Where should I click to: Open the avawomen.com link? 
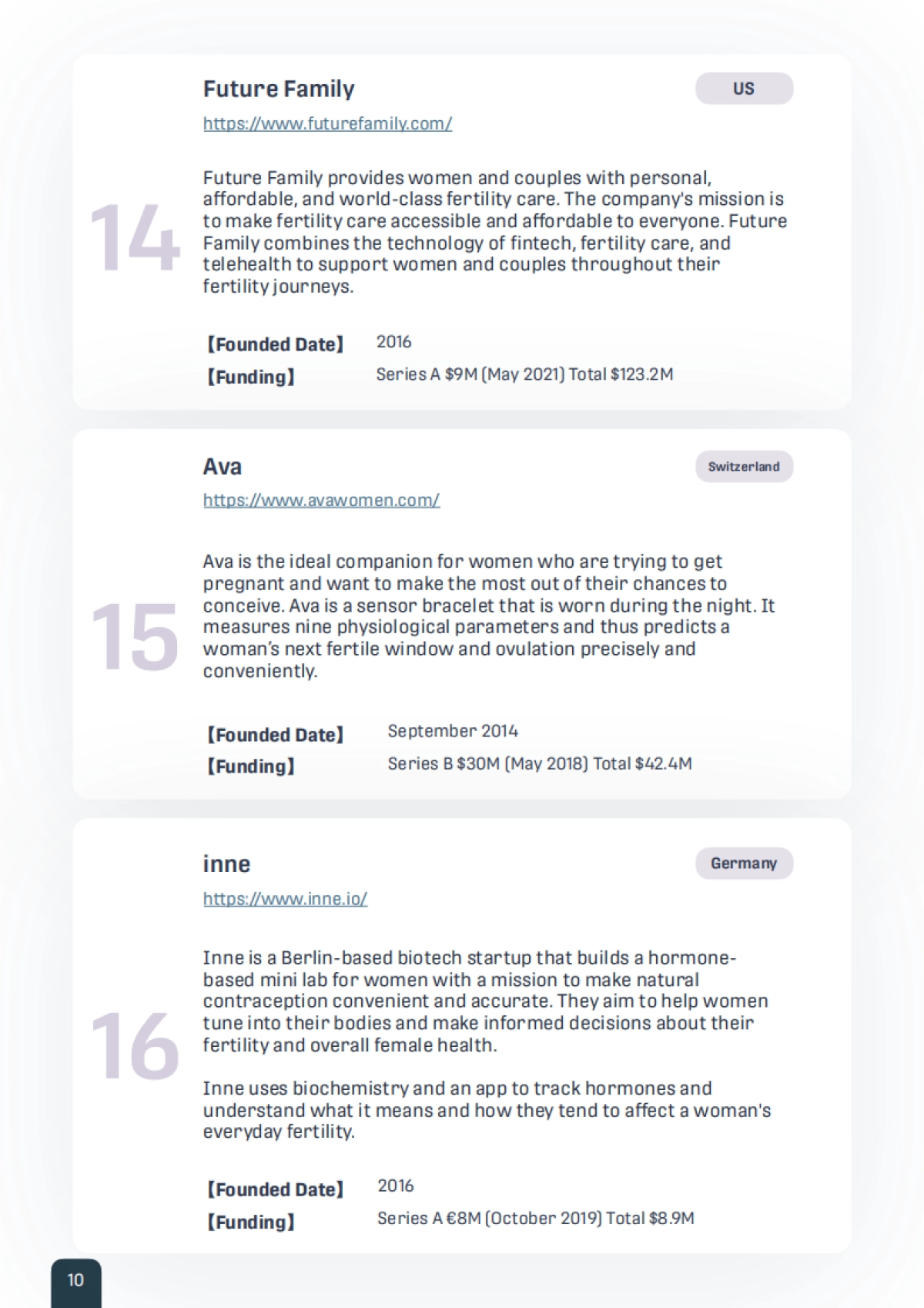pyautogui.click(x=321, y=500)
